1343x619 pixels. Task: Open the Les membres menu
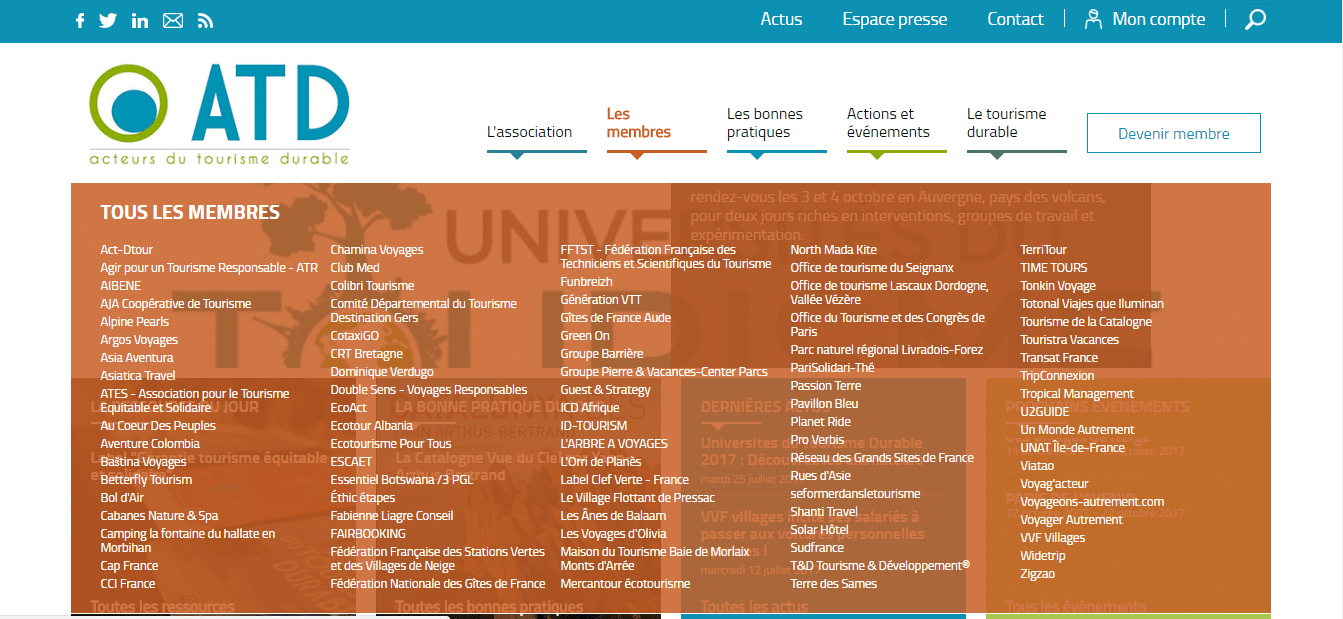(639, 123)
